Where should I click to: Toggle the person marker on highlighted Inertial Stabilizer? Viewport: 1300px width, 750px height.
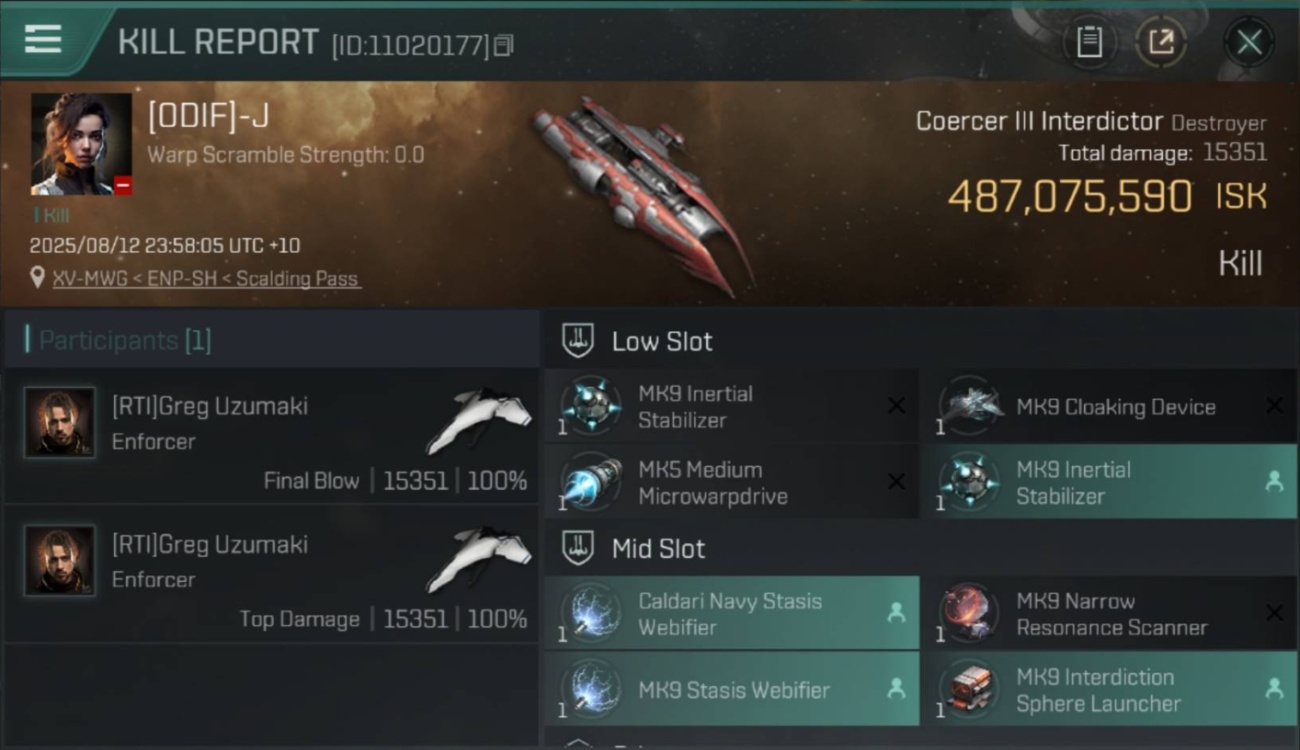tap(1274, 481)
